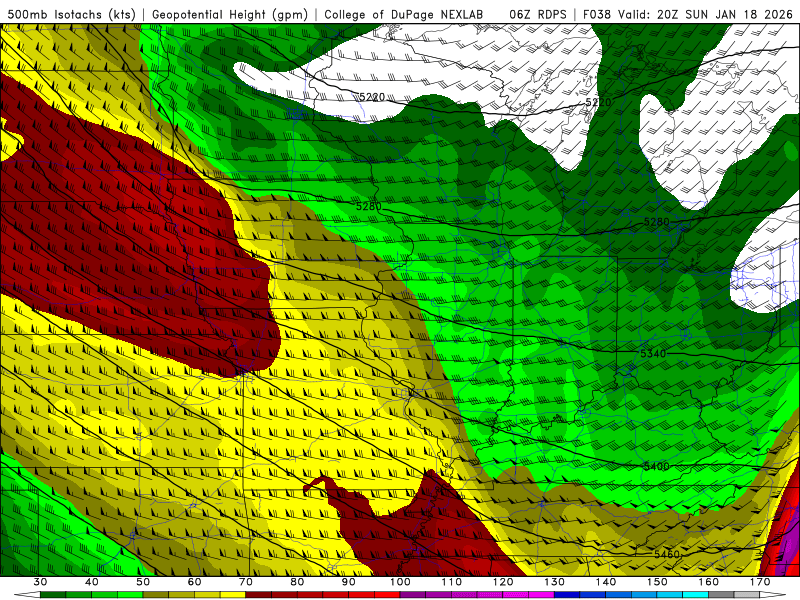
Task: Click the 06Z RDPS model run label
Action: click(x=538, y=15)
